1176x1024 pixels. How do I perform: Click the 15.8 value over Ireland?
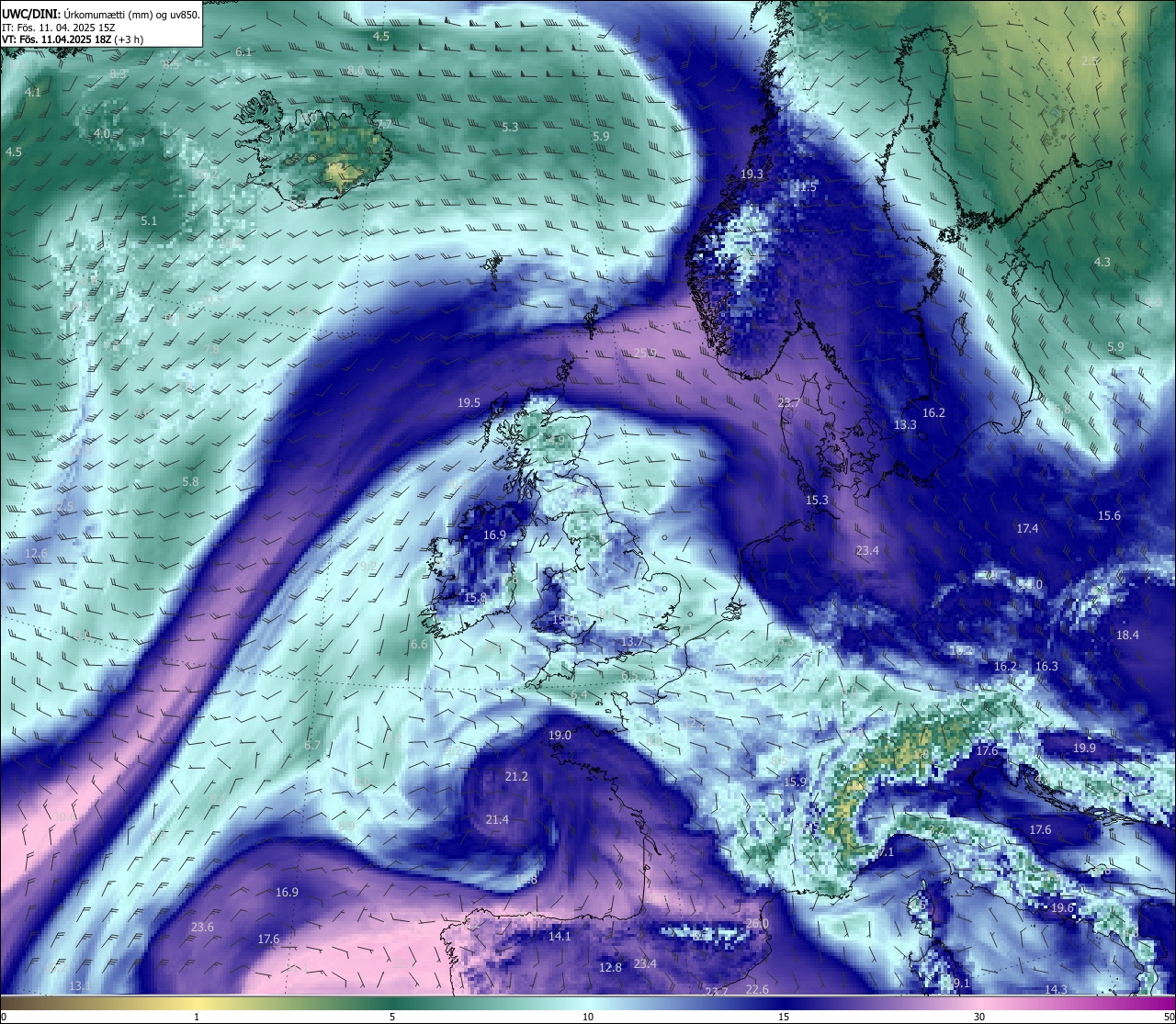coord(475,597)
